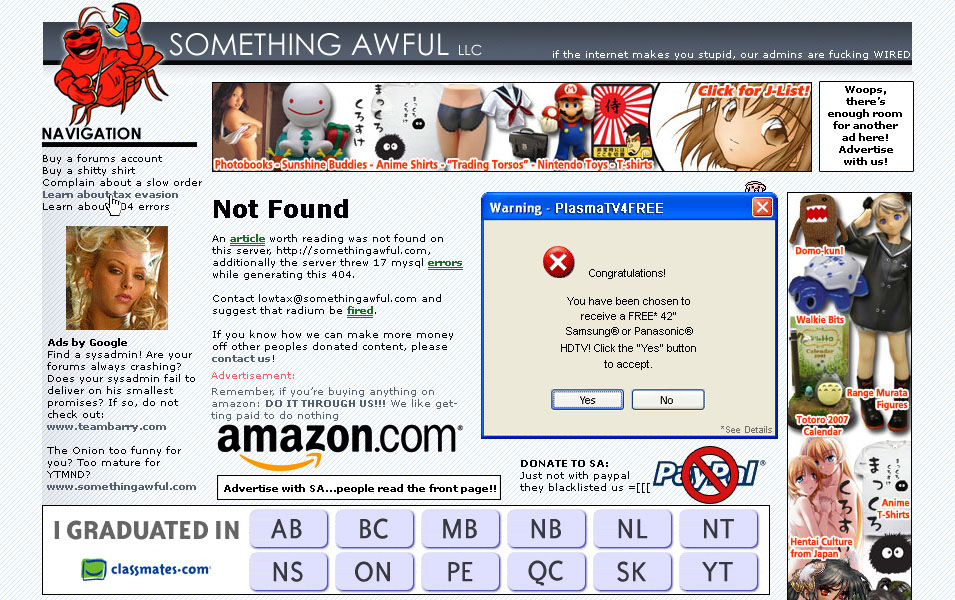Follow the green 'article' link

[247, 239]
